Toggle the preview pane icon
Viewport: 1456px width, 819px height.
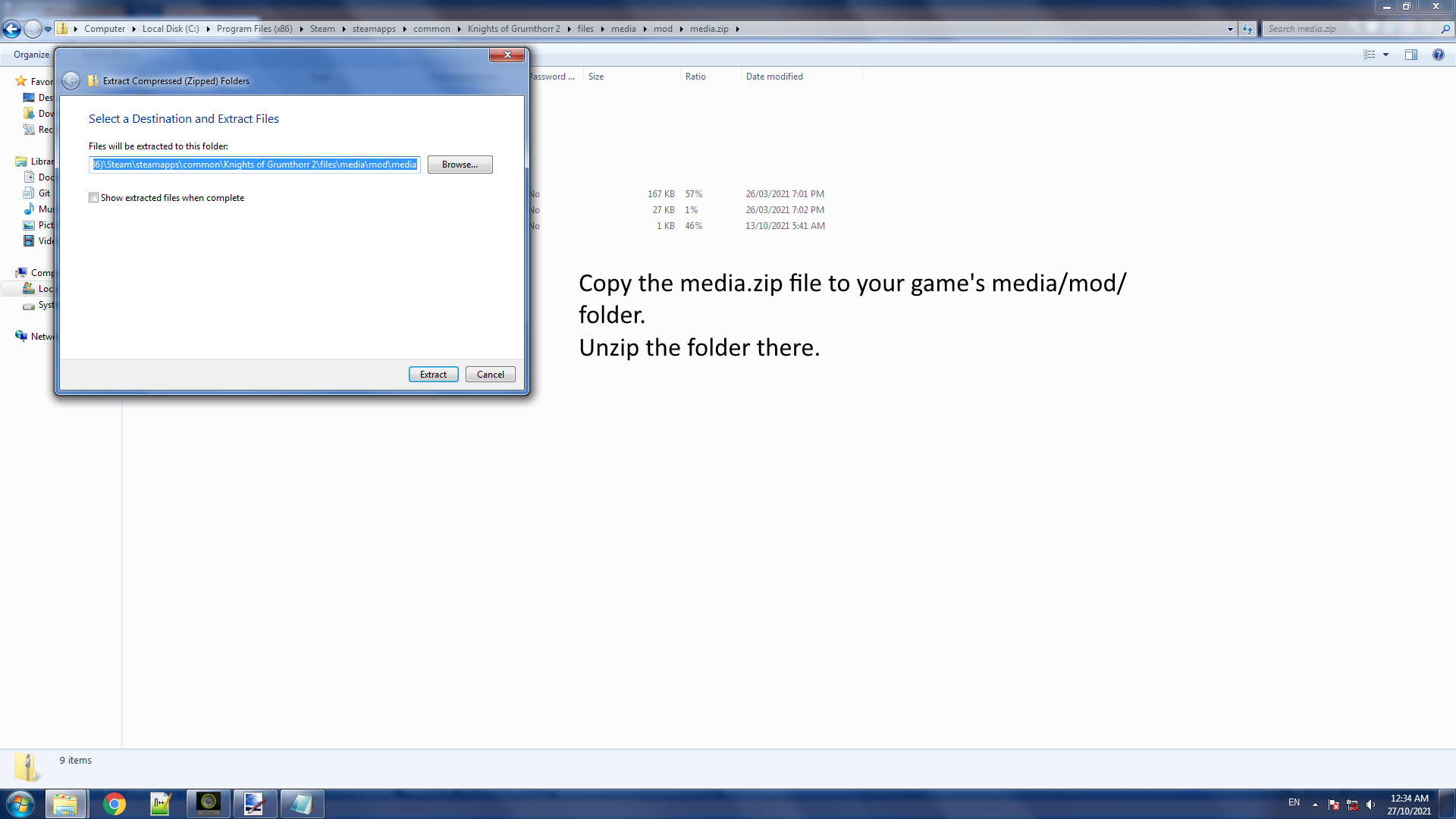point(1410,55)
